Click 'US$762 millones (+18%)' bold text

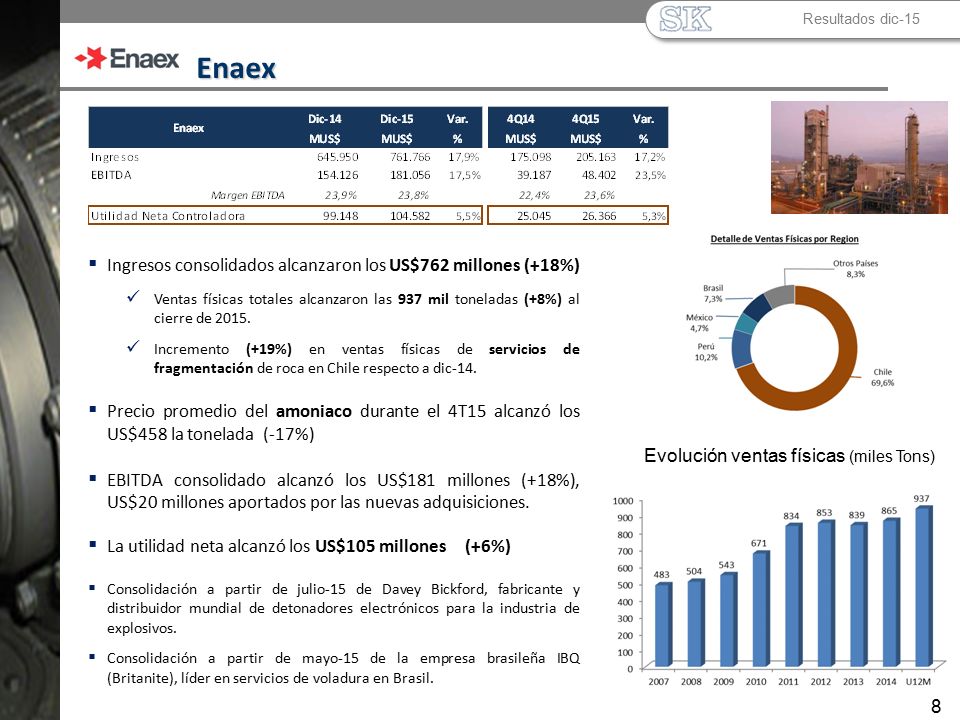click(484, 265)
